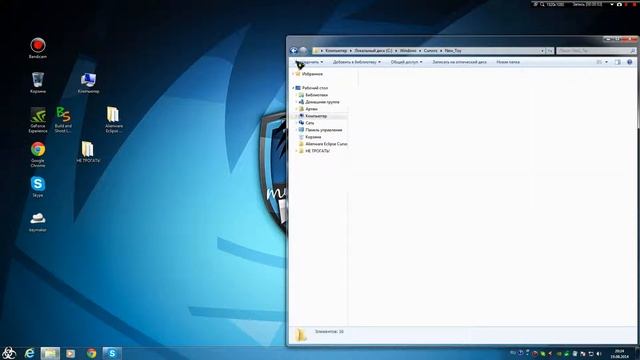Viewport: 640px width, 360px height.
Task: Select Домашняя группа in the navigation tree
Action: point(322,102)
